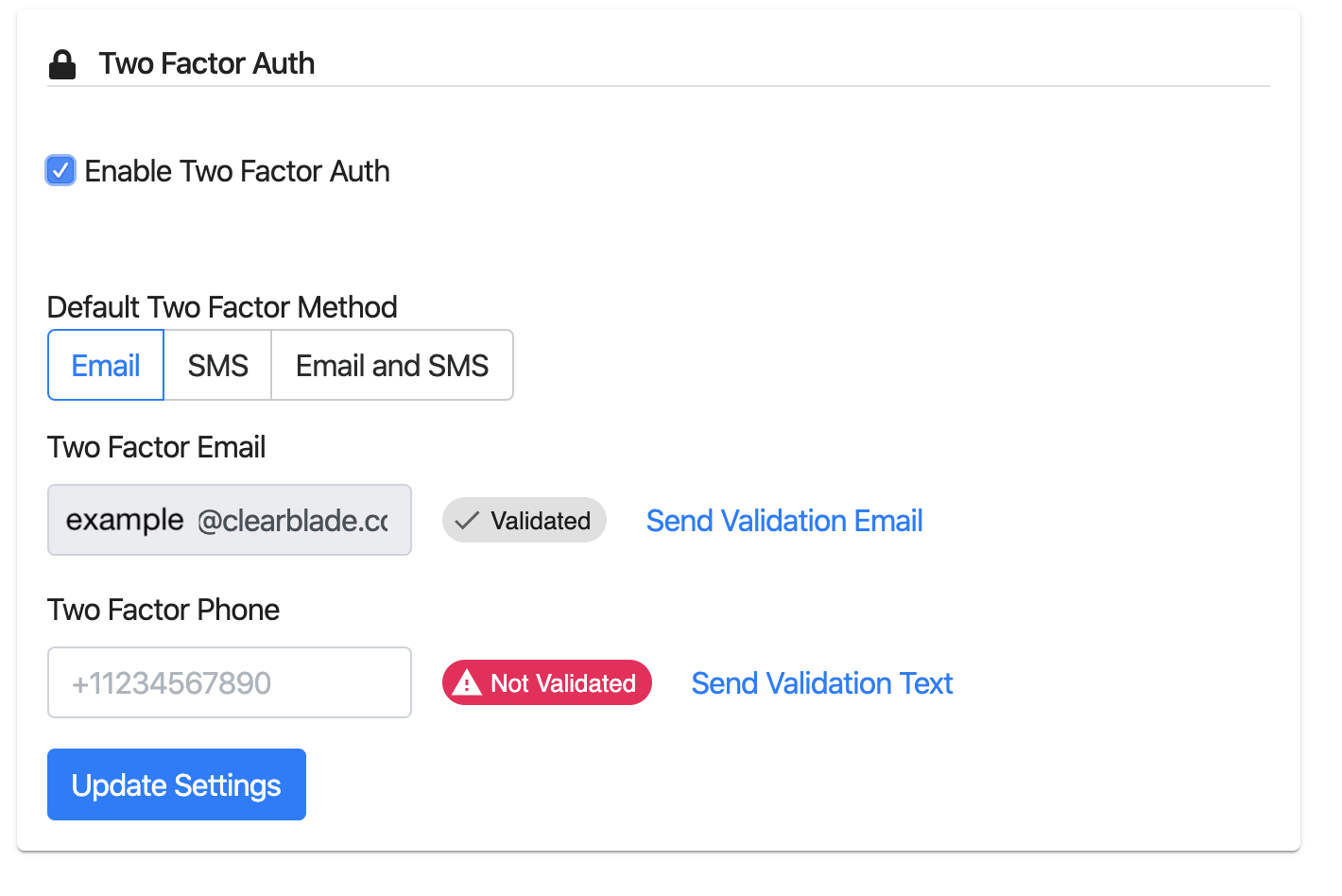Screen dimensions: 1342x896
Task: Uncheck the Enable Two Factor Auth checkbox
Action: point(60,171)
